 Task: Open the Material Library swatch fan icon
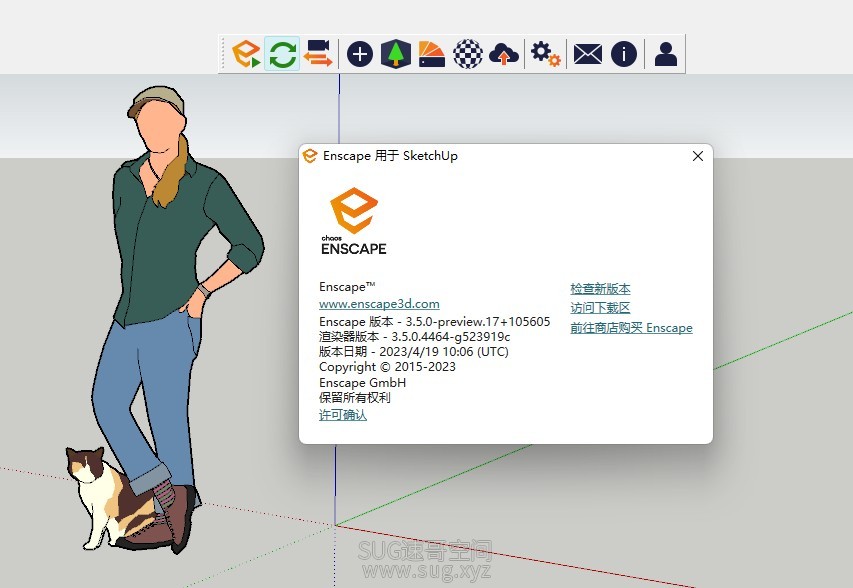432,54
